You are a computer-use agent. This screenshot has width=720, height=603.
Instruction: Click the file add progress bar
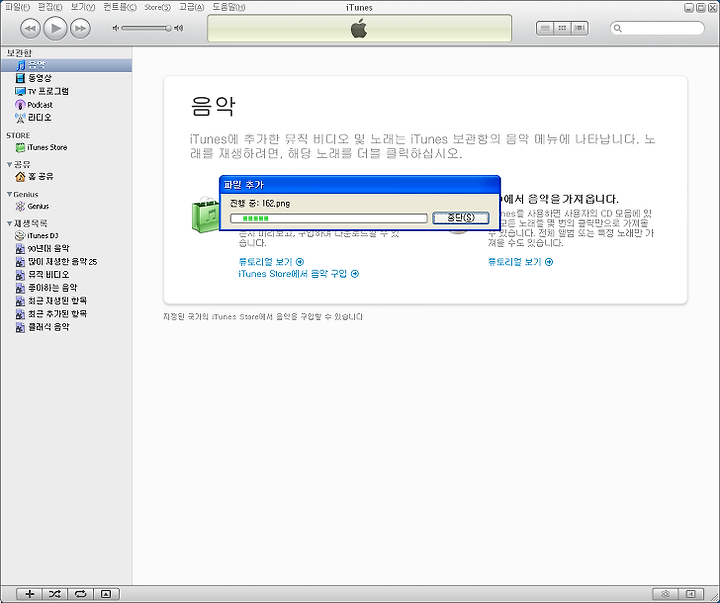(x=328, y=218)
